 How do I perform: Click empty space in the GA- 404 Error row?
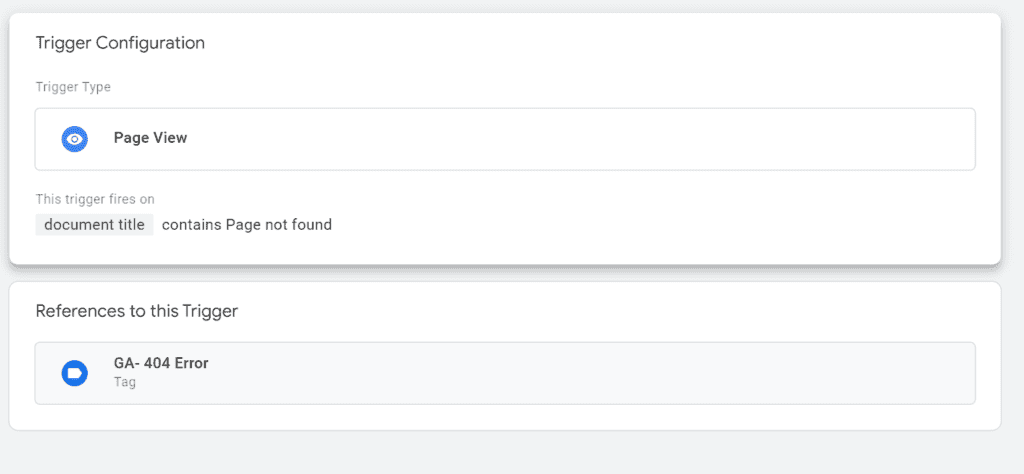[600, 373]
